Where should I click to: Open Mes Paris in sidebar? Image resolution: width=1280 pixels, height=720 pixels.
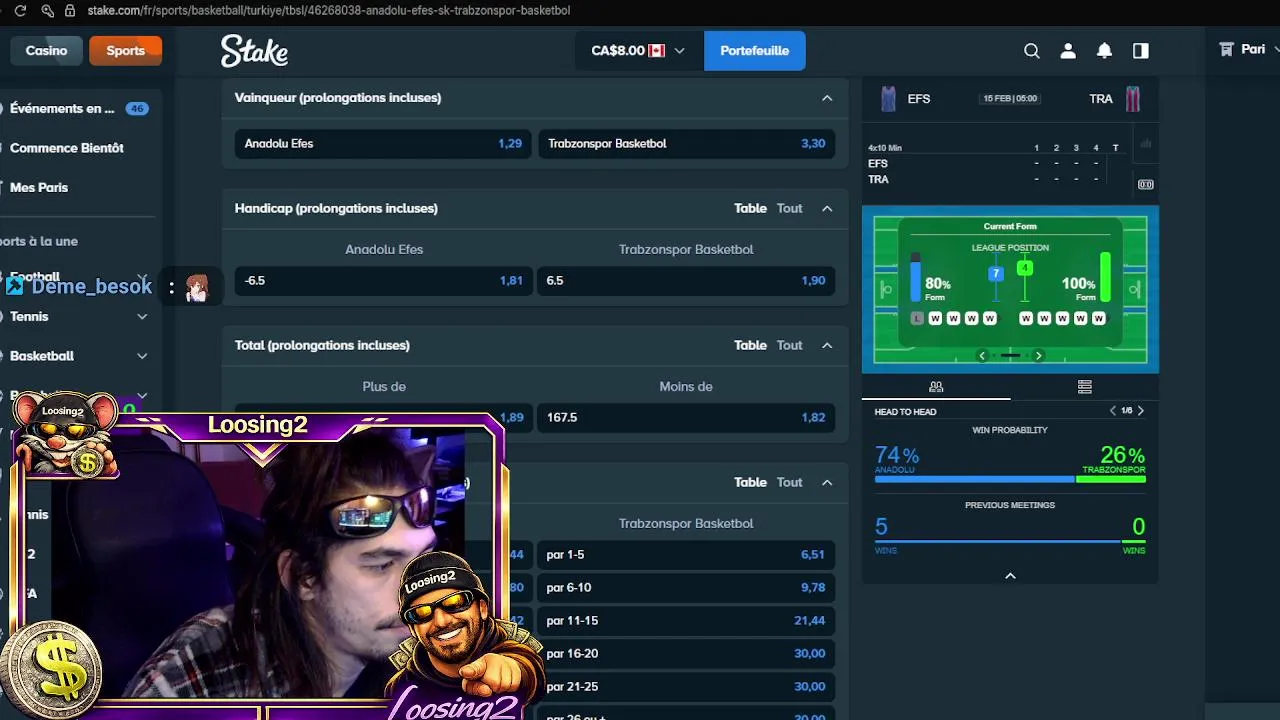click(39, 188)
